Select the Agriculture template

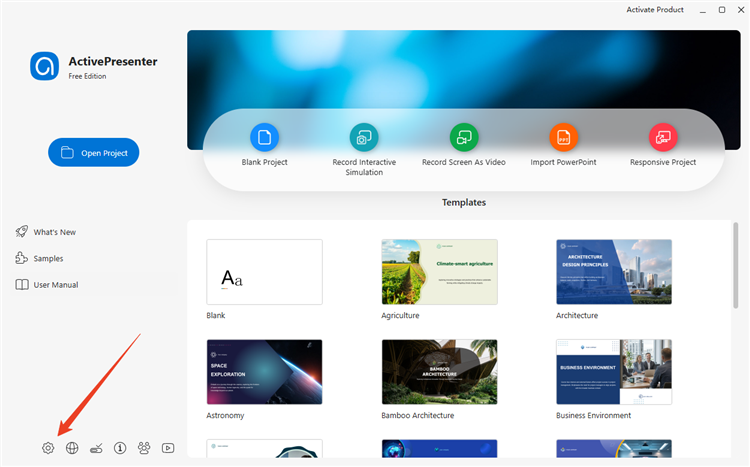(440, 272)
